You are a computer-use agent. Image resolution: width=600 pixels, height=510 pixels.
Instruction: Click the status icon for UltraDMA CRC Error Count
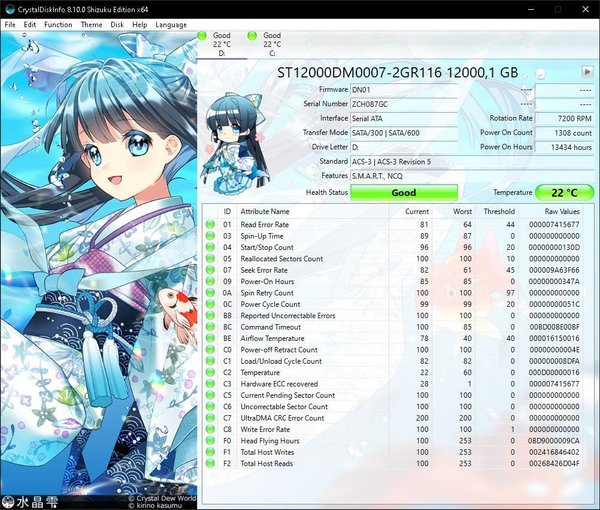click(x=210, y=418)
